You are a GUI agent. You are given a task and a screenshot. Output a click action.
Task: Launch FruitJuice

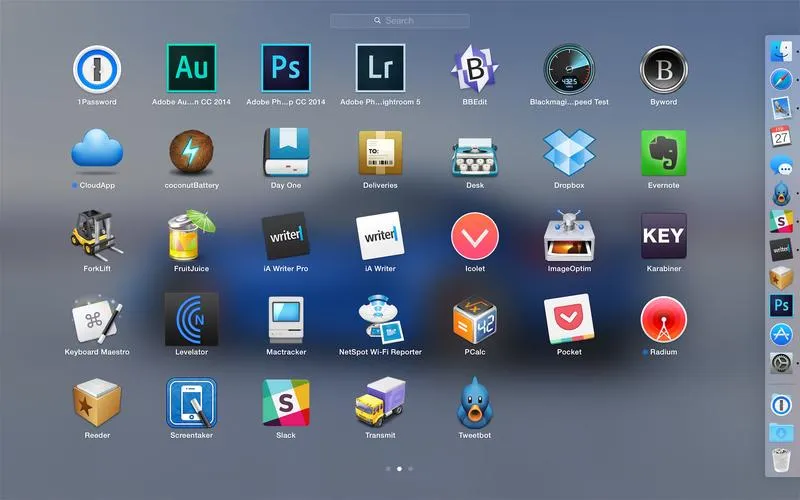point(191,235)
